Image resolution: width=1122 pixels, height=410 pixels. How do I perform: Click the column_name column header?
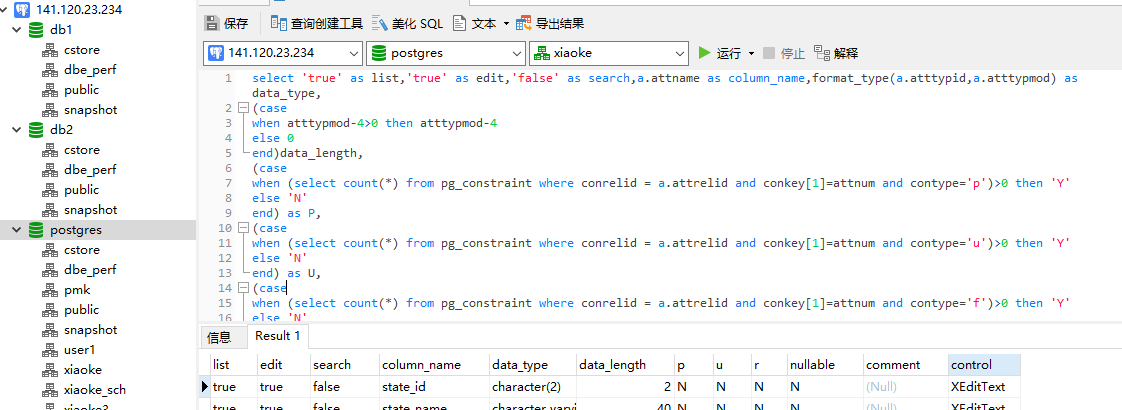pos(421,365)
